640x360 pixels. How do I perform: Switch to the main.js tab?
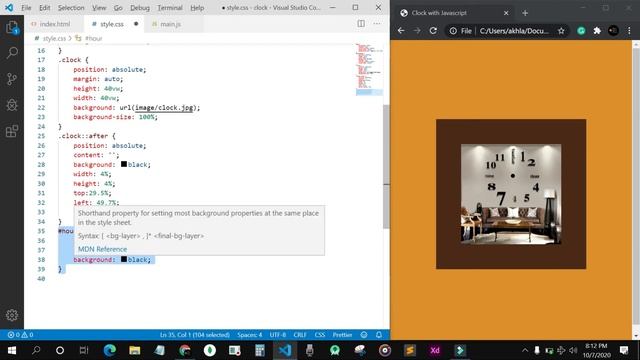(x=171, y=24)
